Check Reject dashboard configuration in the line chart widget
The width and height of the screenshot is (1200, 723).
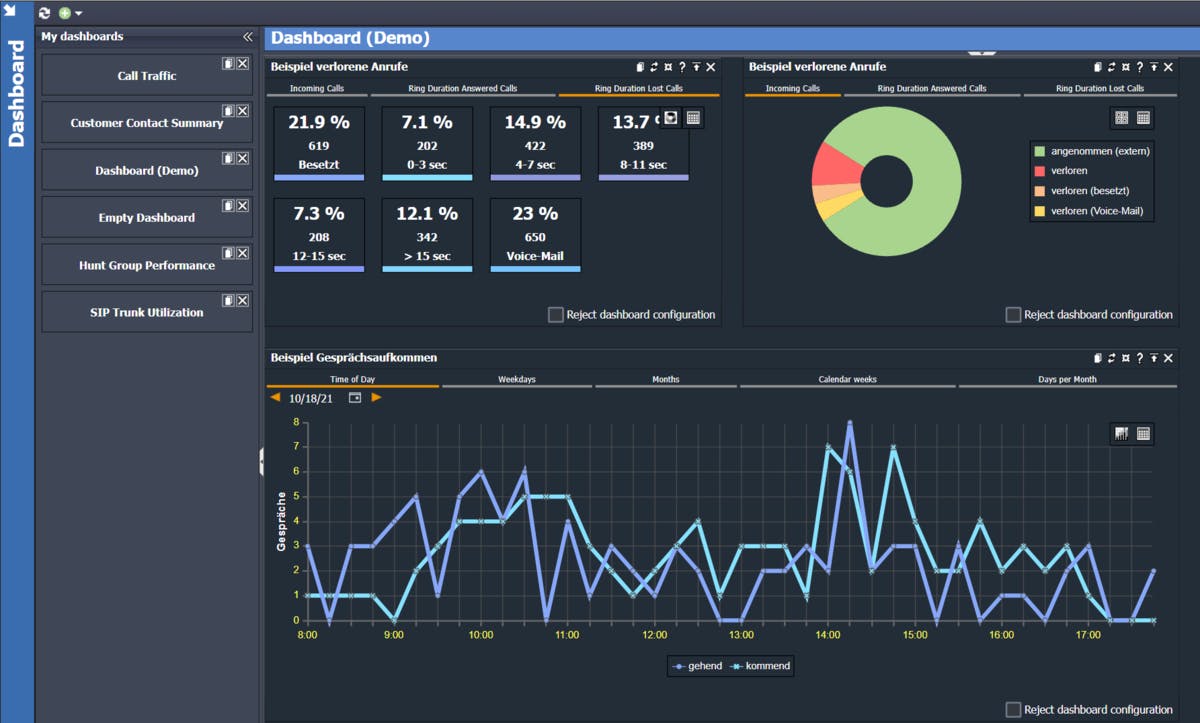pyautogui.click(x=1013, y=708)
